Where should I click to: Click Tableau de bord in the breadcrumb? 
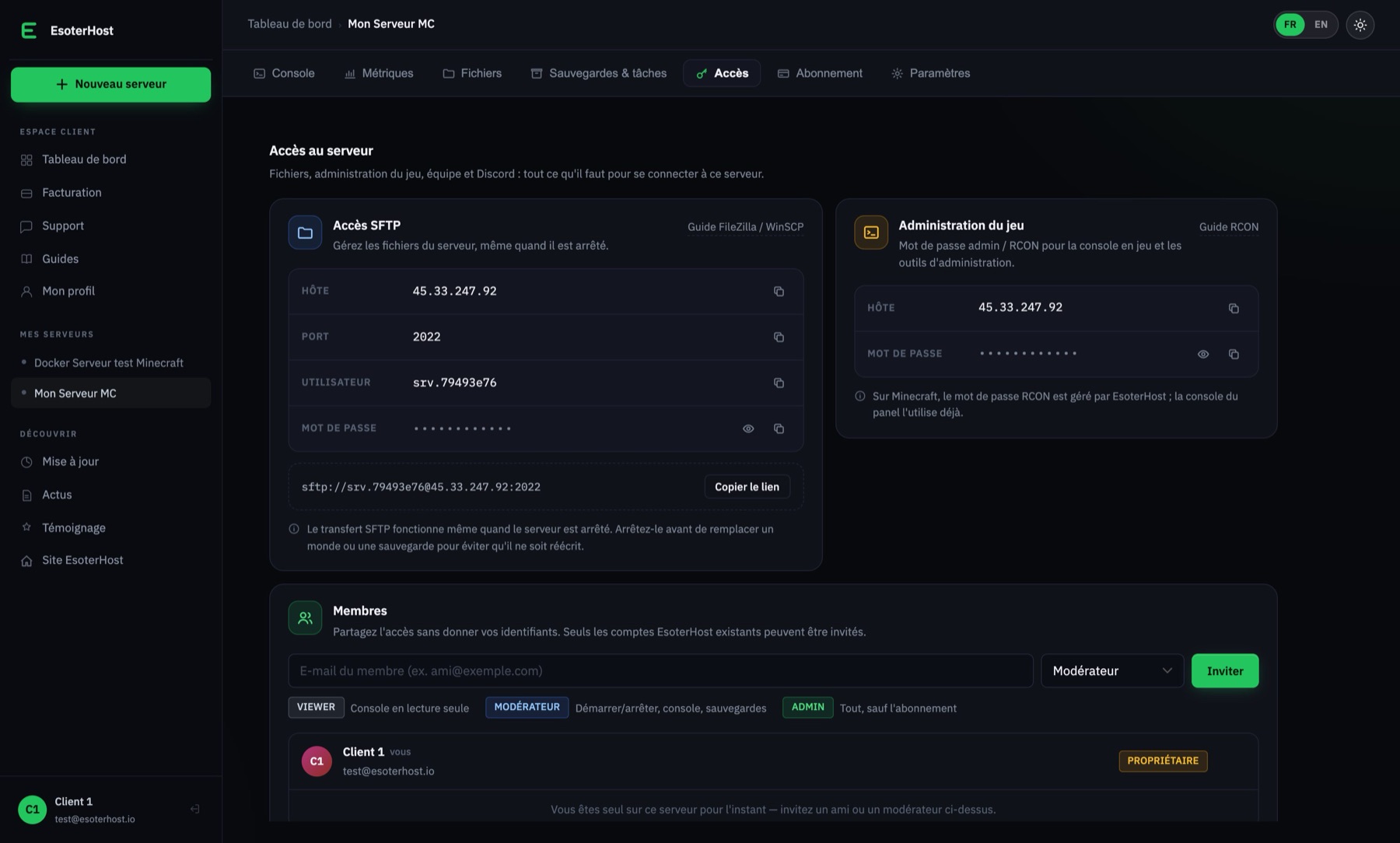[x=289, y=24]
